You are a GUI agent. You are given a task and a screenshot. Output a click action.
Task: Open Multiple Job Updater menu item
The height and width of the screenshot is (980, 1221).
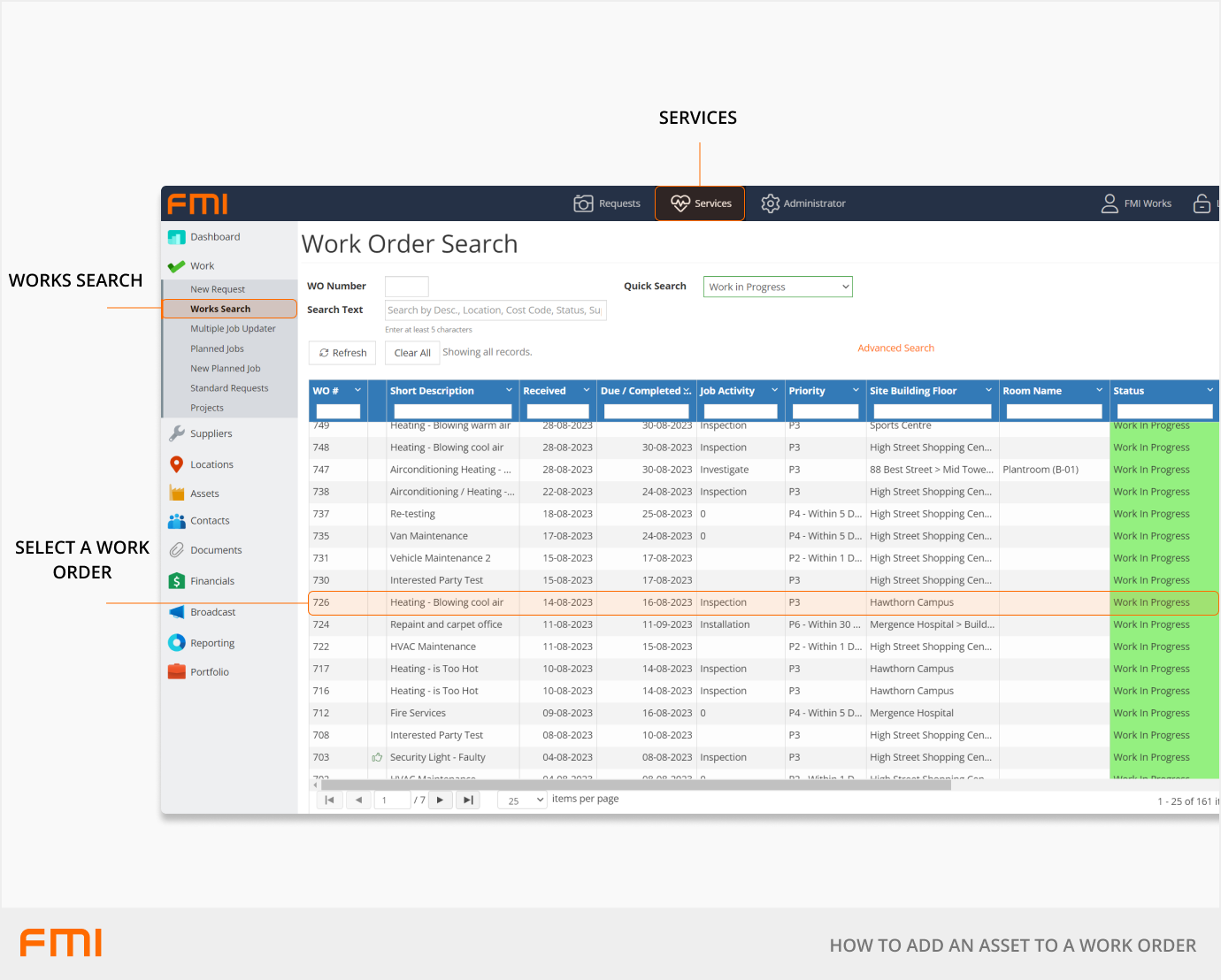click(233, 328)
